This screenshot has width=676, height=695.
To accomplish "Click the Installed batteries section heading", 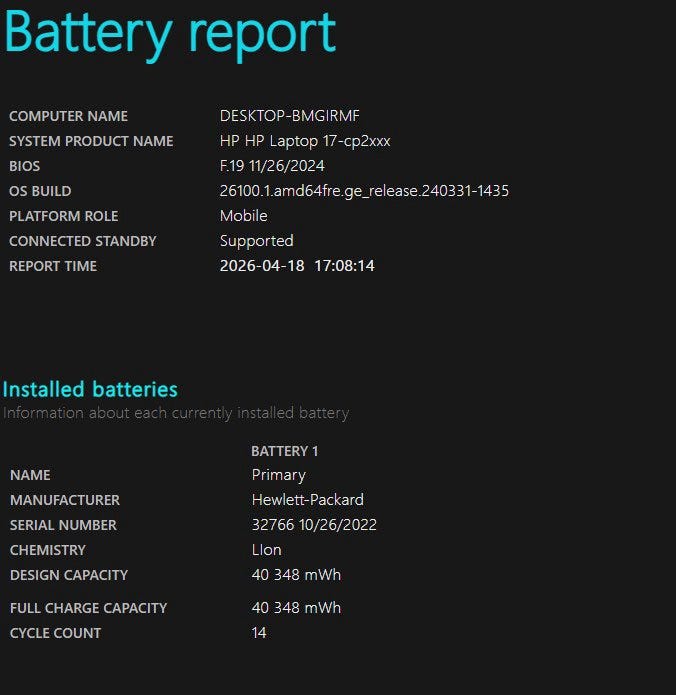I will [90, 389].
